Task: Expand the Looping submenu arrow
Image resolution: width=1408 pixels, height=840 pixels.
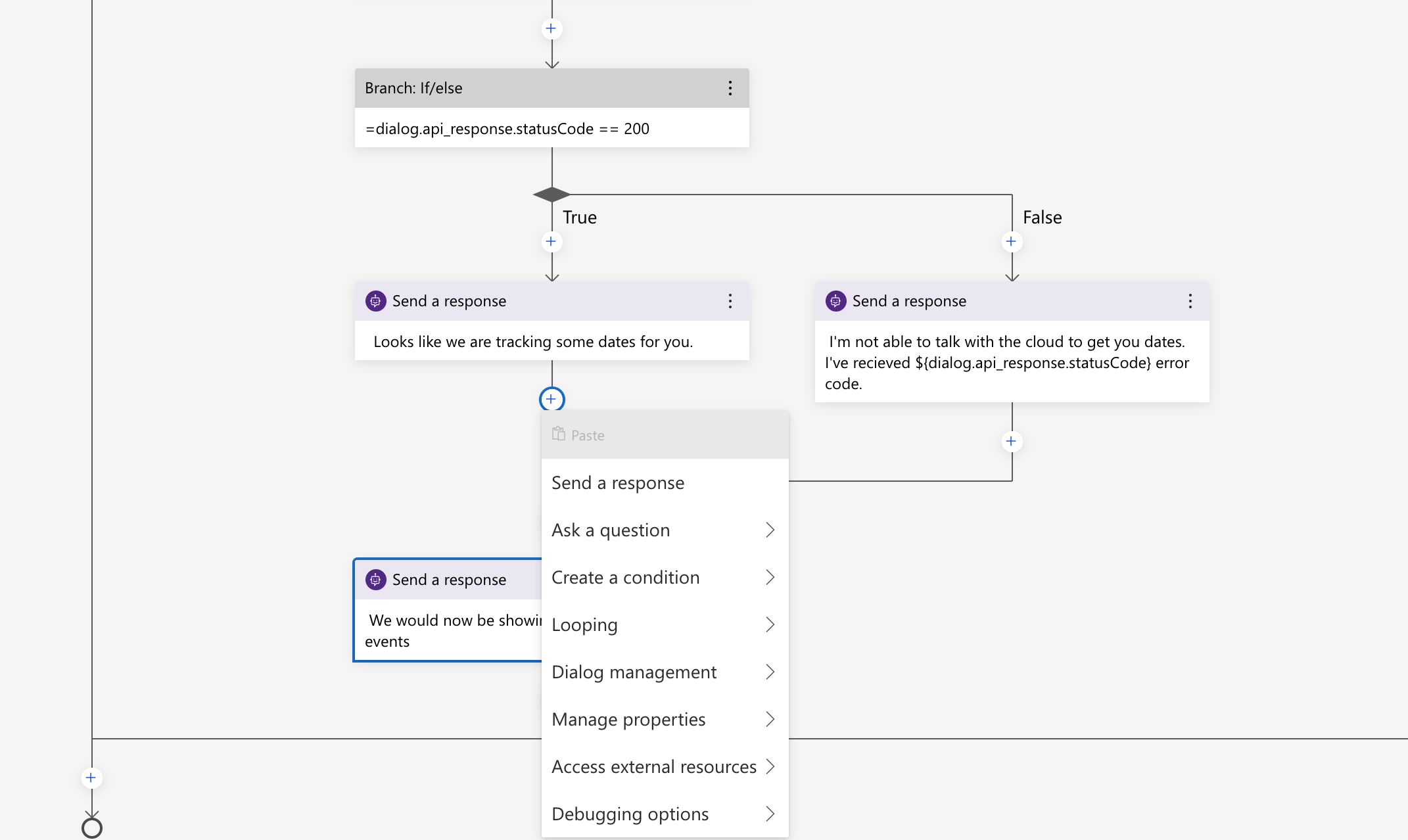Action: (770, 624)
